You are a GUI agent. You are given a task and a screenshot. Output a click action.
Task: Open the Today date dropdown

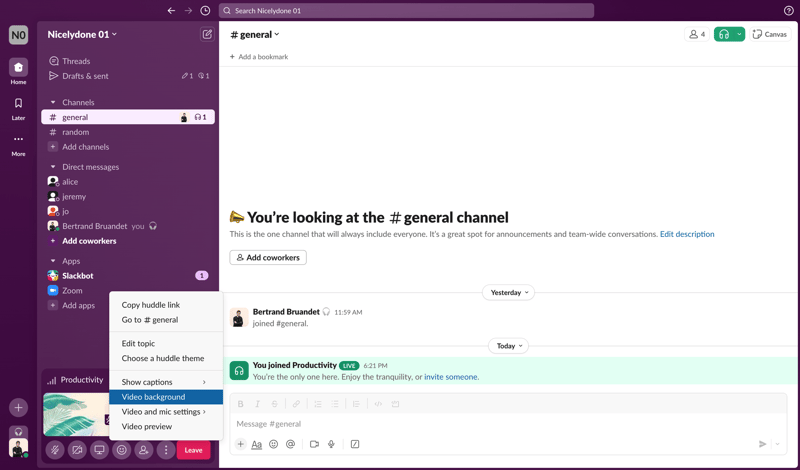(509, 345)
